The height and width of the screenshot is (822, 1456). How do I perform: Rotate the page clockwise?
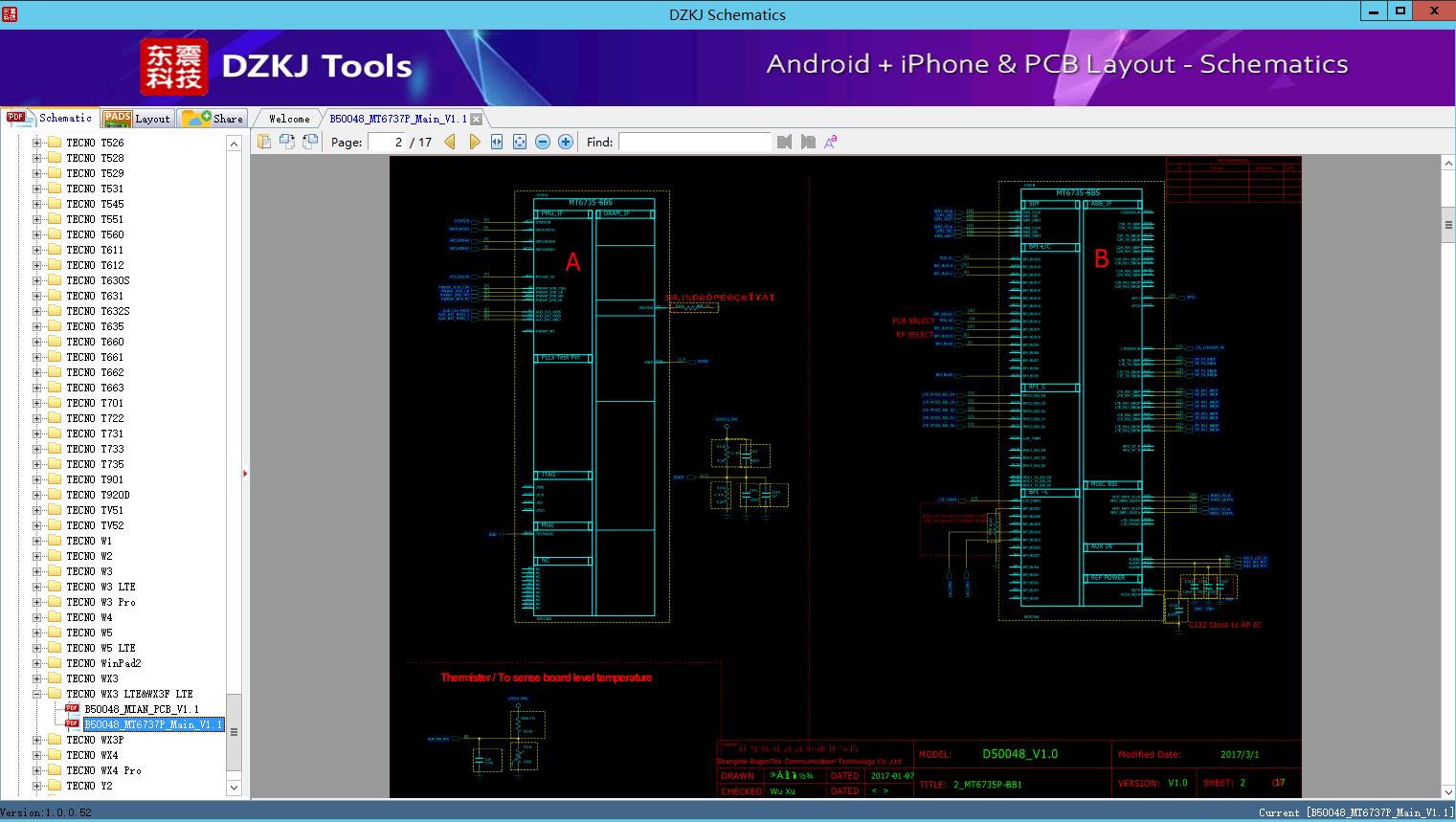point(286,142)
